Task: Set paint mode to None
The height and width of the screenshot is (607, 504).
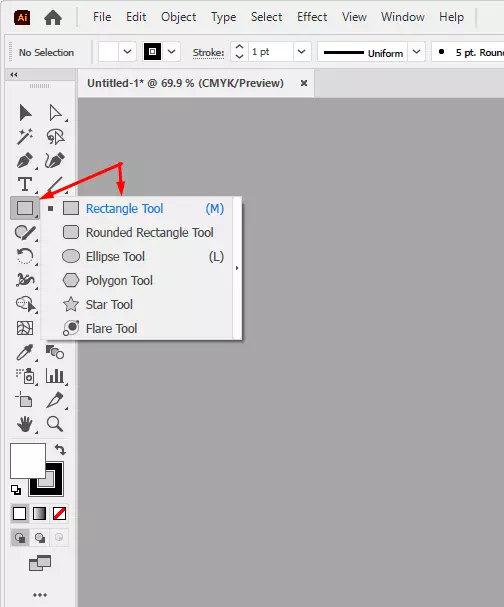Action: tap(59, 514)
